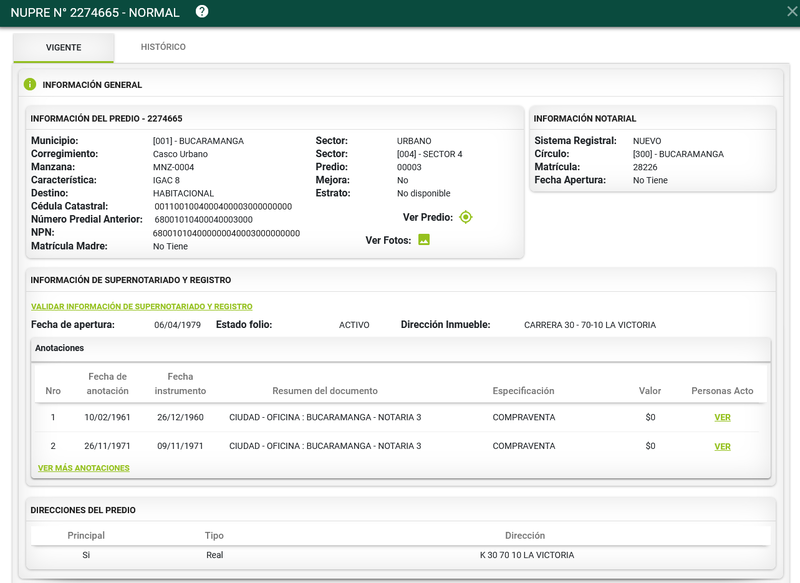Locate property with Ver Predio target icon
Viewport: 800px width, 583px height.
pyautogui.click(x=466, y=217)
